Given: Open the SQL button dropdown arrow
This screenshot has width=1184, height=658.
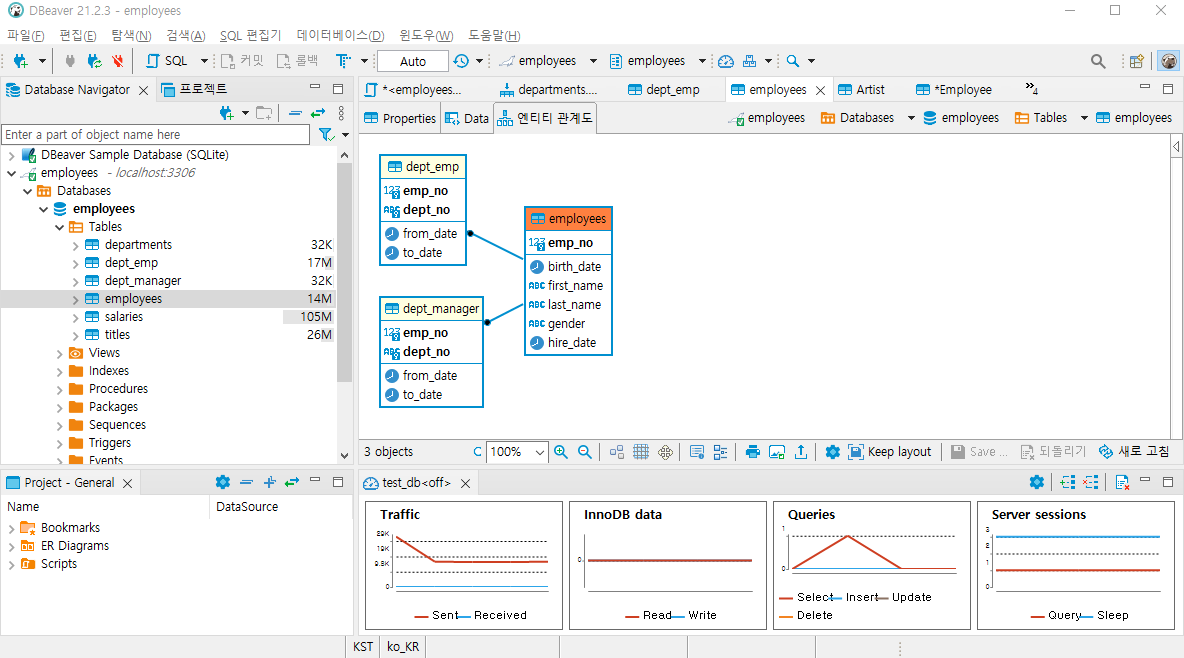Looking at the screenshot, I should (204, 61).
